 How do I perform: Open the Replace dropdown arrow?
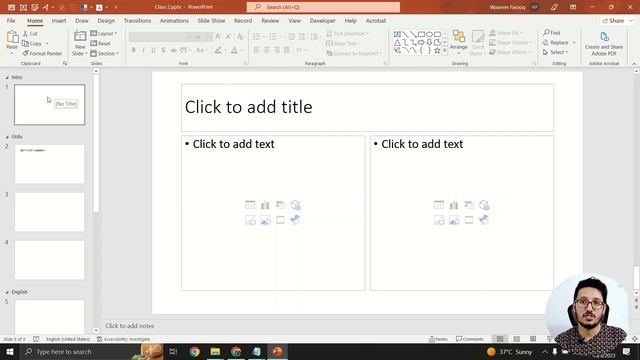[x=574, y=42]
